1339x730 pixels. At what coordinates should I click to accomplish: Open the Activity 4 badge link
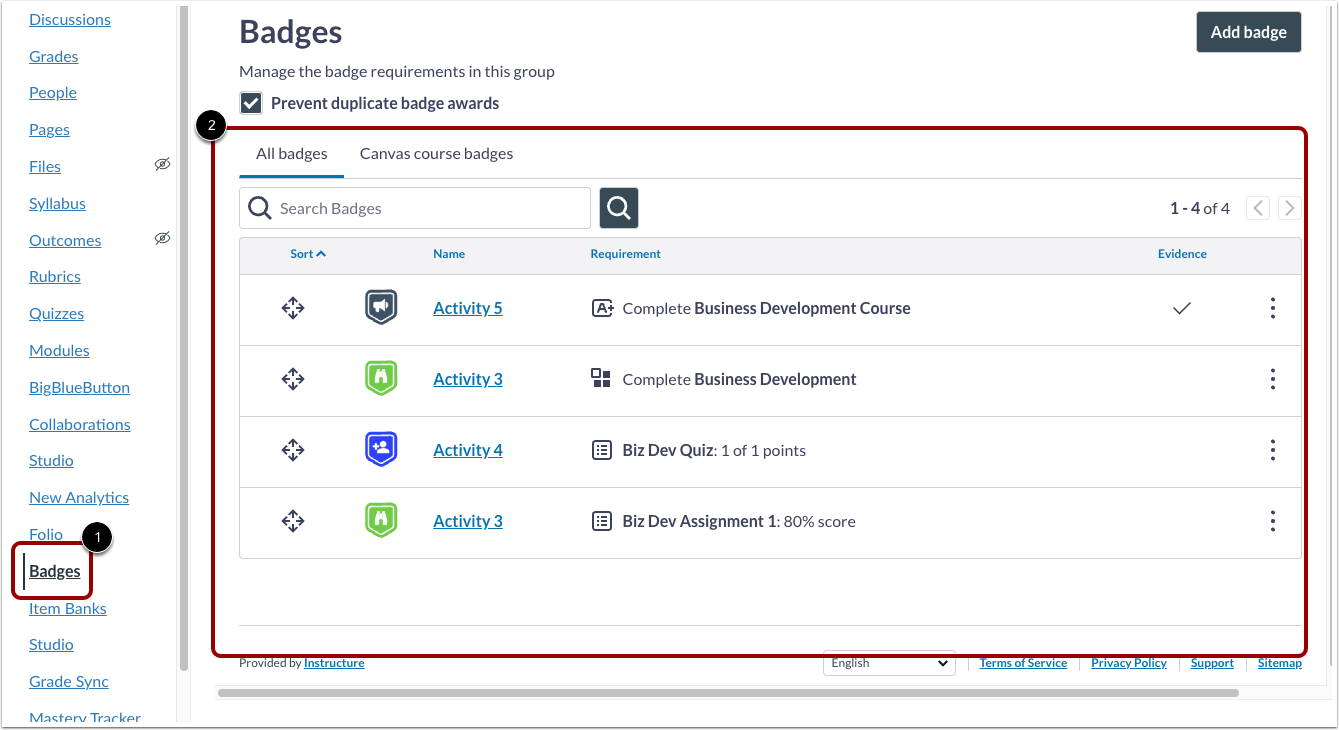(468, 450)
